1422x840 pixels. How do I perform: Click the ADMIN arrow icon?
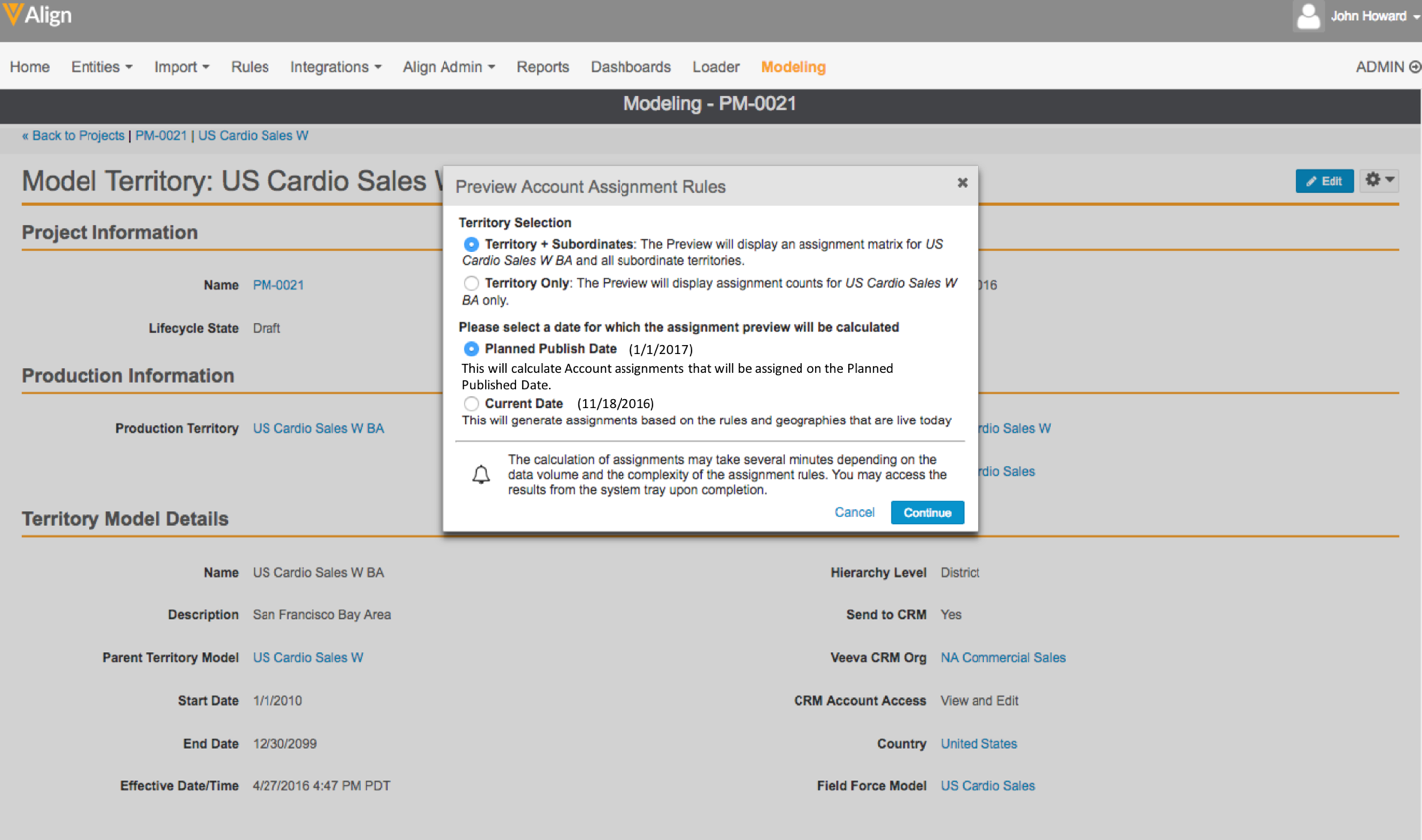click(1414, 67)
